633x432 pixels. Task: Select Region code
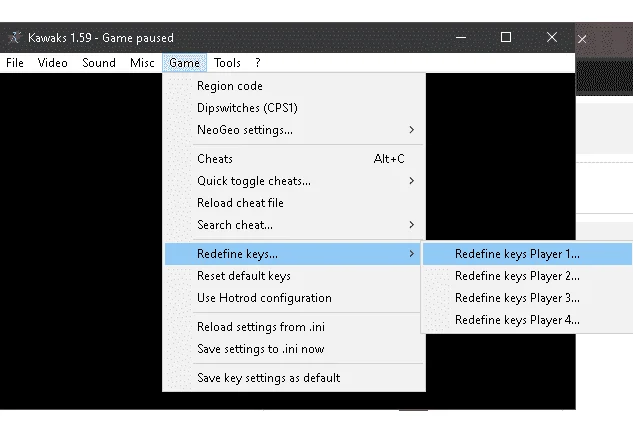pos(294,86)
